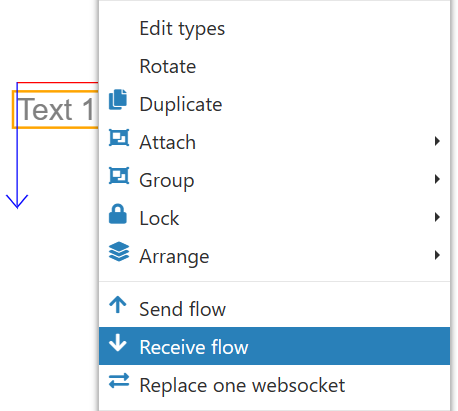Image resolution: width=458 pixels, height=411 pixels.
Task: Select the Text 1 box on canvas
Action: [55, 109]
